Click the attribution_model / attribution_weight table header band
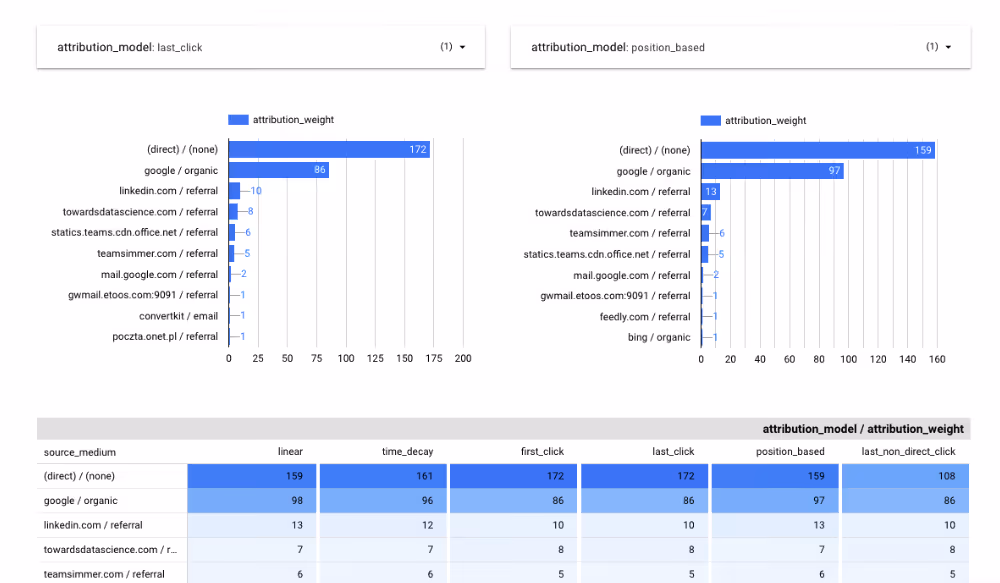This screenshot has width=1000, height=583. tap(863, 428)
